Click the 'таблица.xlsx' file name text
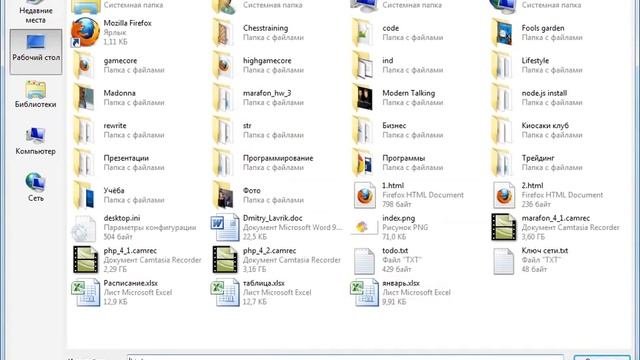The height and width of the screenshot is (360, 640). click(264, 283)
